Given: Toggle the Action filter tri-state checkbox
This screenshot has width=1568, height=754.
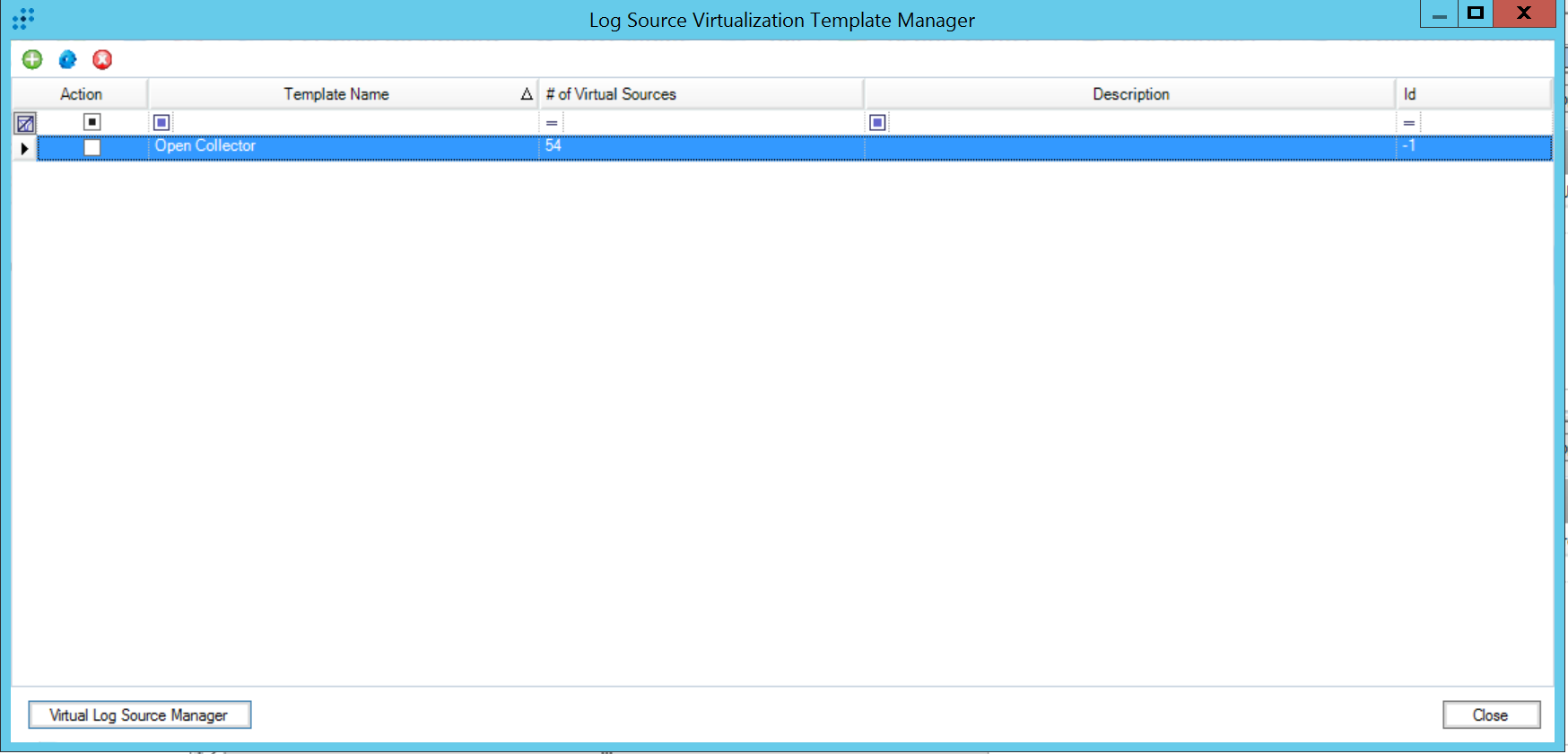Looking at the screenshot, I should tap(92, 122).
